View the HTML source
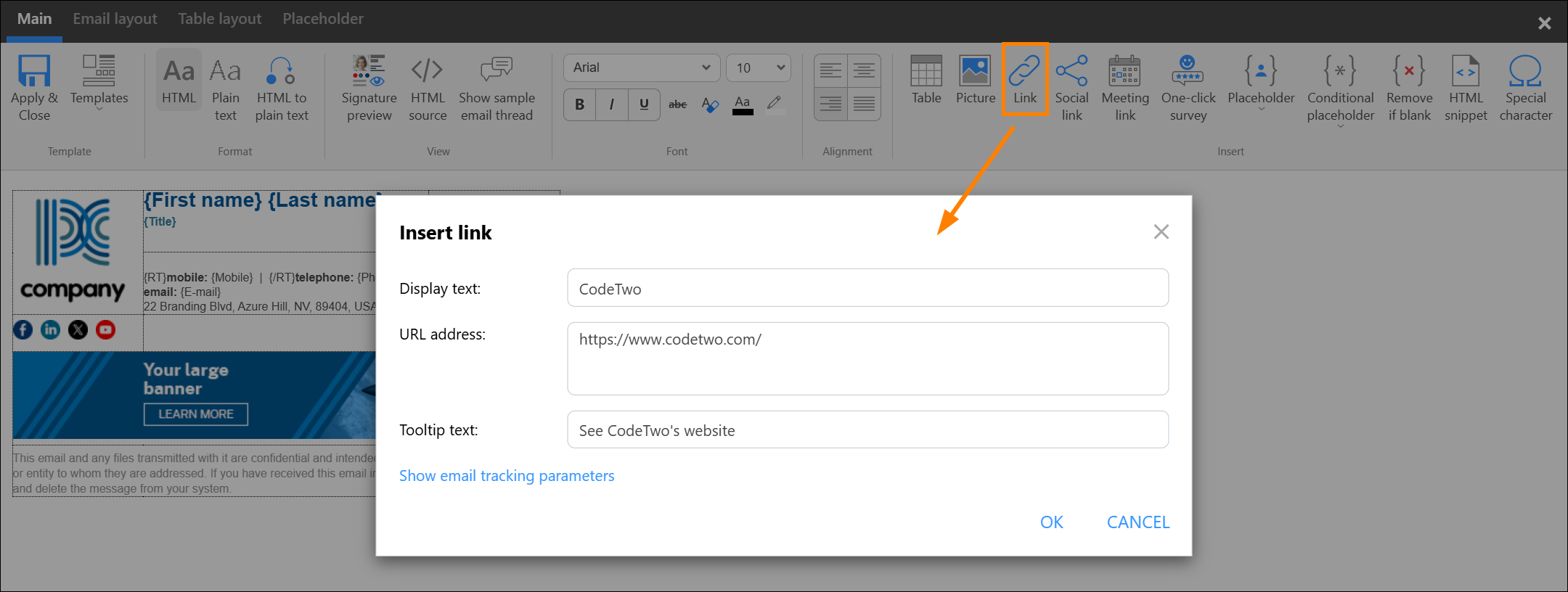This screenshot has width=1568, height=592. (x=428, y=89)
